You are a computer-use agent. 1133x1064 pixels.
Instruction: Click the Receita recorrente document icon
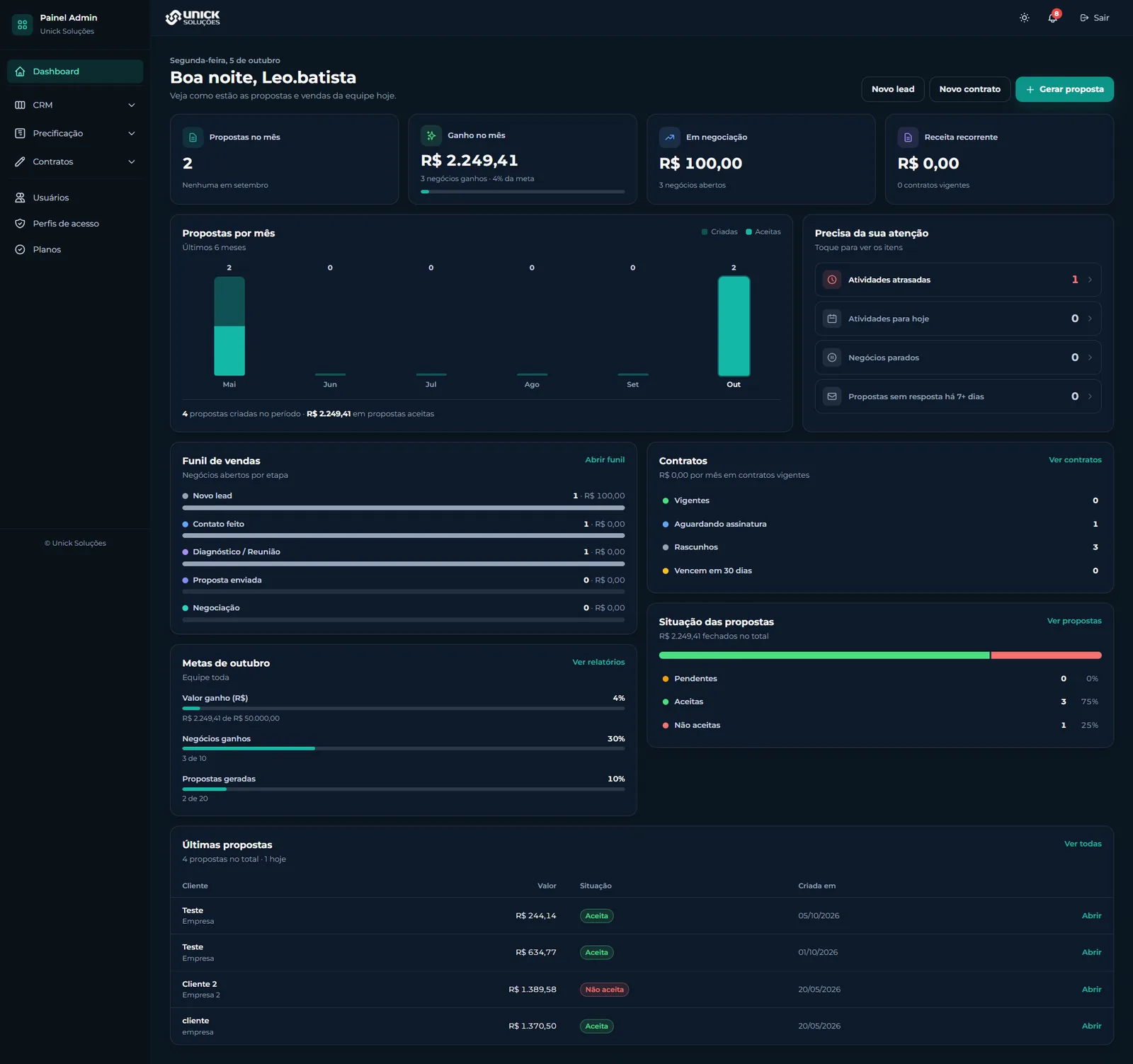coord(908,137)
